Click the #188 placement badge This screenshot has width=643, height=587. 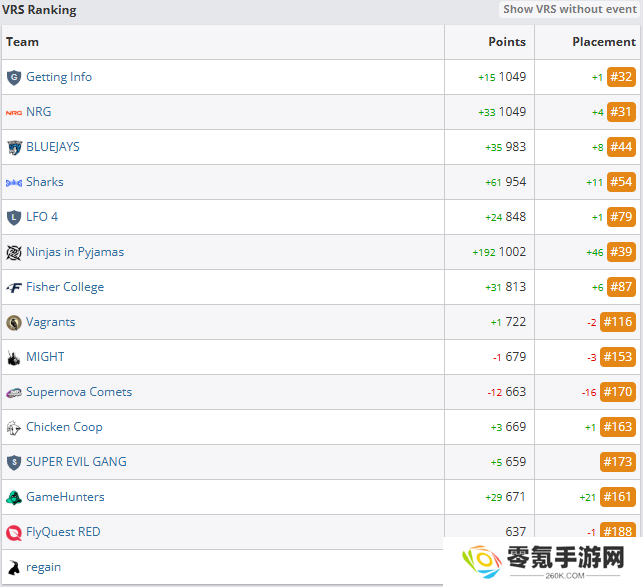click(618, 530)
